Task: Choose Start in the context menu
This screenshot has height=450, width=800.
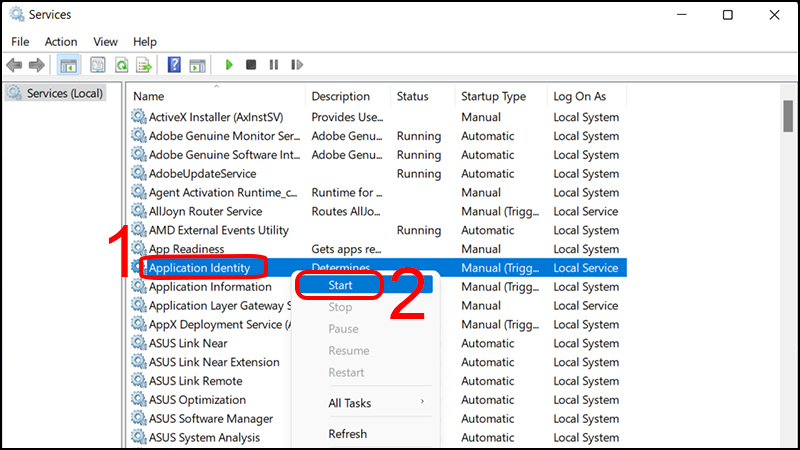Action: [x=340, y=285]
